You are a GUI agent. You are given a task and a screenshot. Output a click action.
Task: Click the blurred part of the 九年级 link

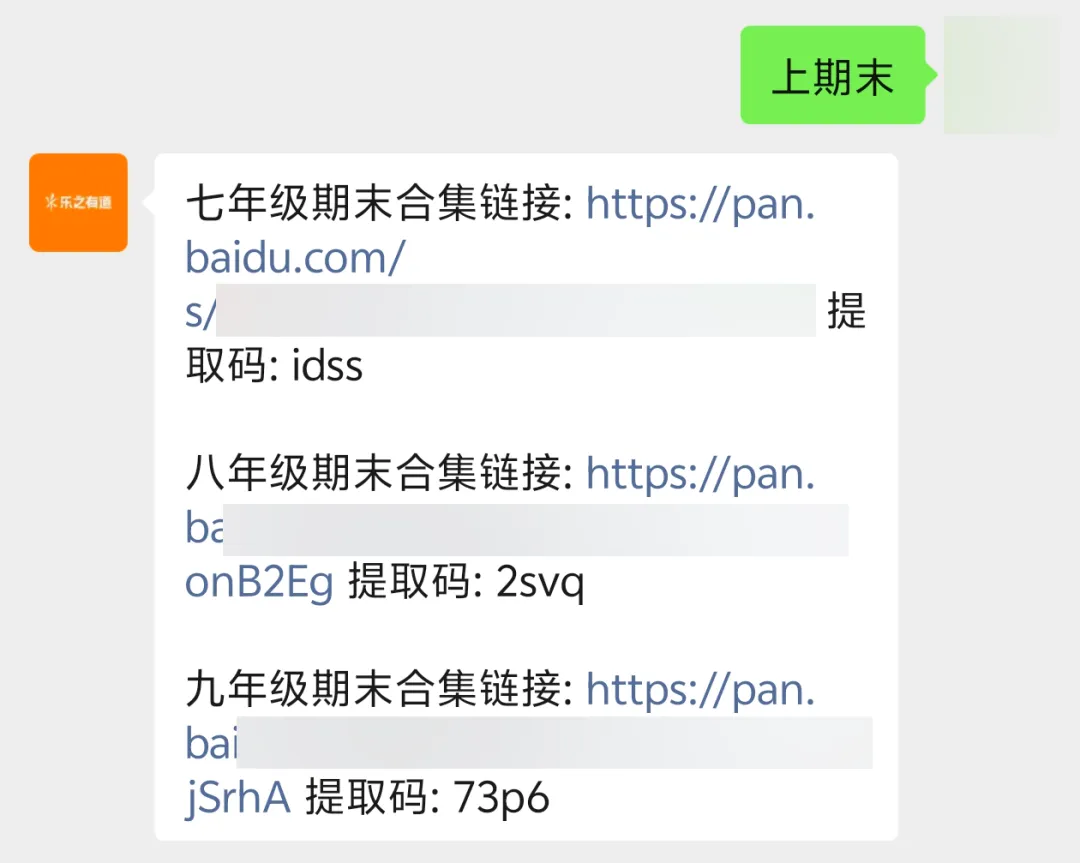coord(554,742)
